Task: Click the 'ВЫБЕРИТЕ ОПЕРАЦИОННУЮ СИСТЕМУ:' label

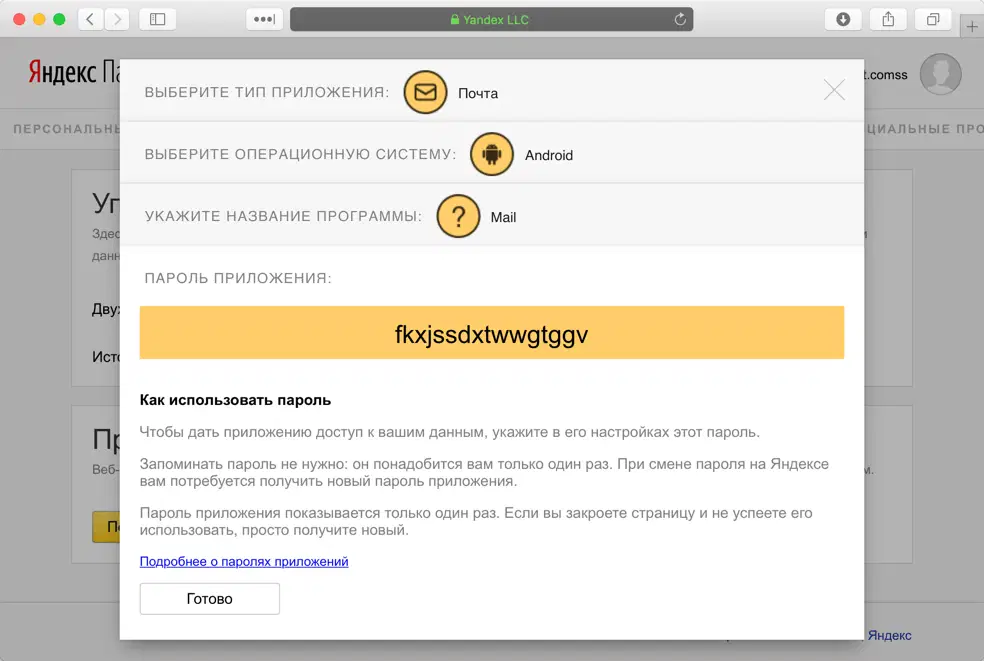Action: tap(301, 154)
